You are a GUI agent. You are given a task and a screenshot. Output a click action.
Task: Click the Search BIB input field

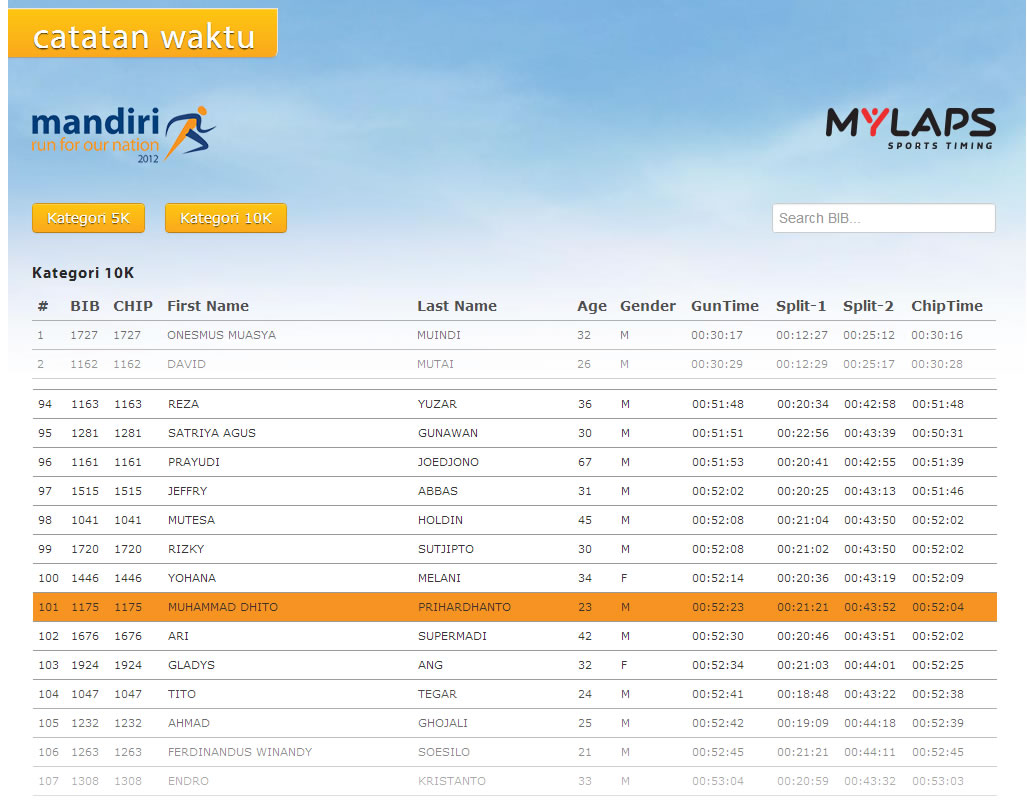[883, 218]
